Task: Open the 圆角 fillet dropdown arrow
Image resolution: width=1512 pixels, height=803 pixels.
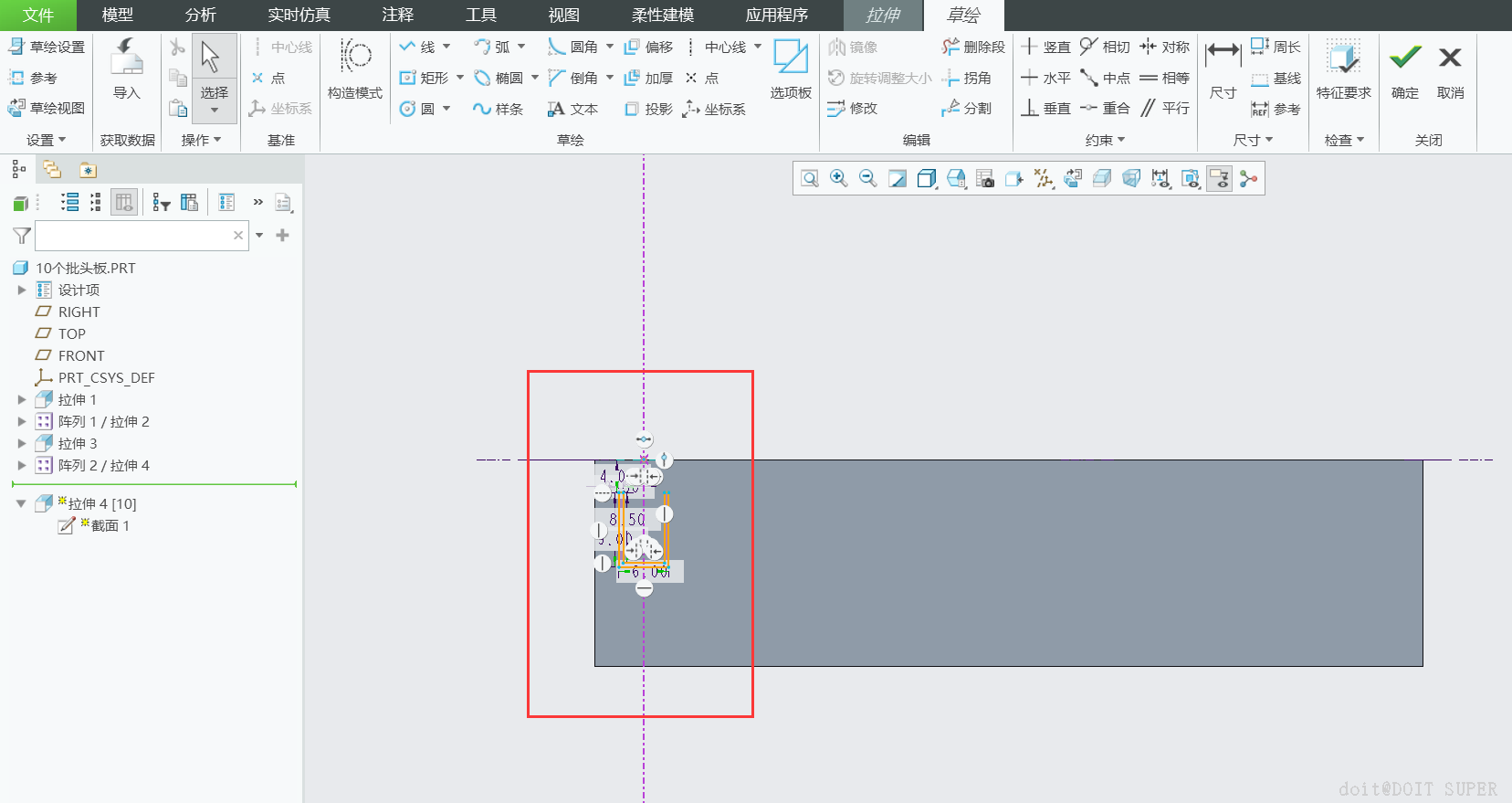Action: coord(610,47)
